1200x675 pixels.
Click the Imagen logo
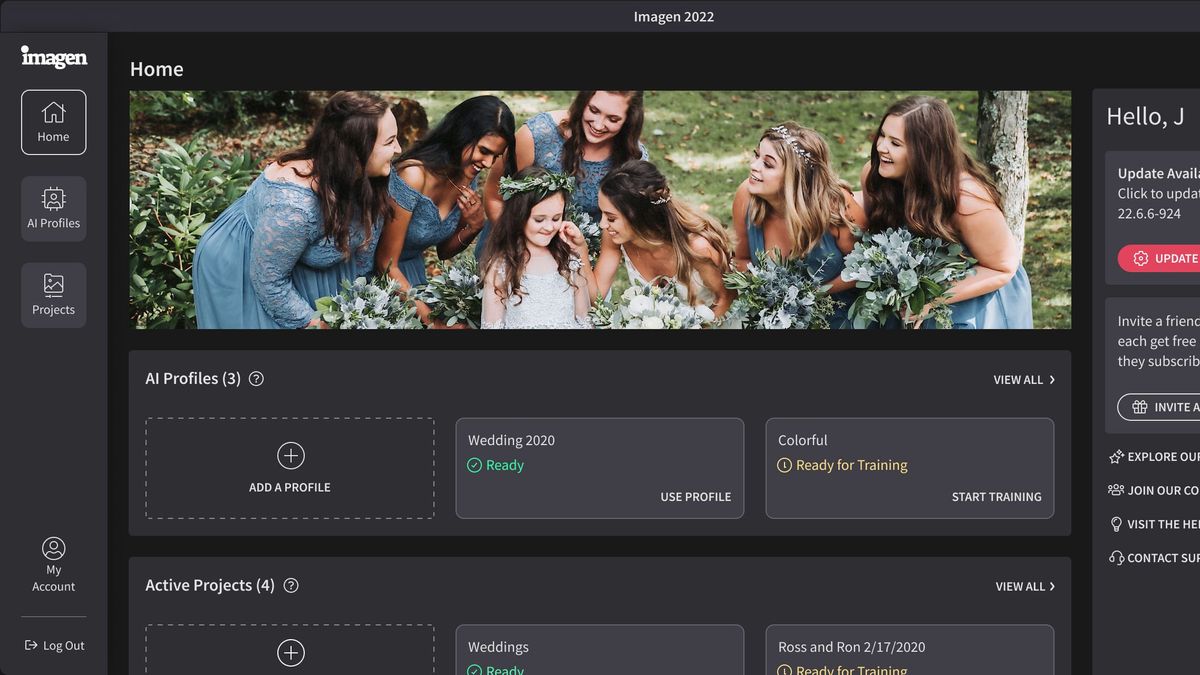53,57
